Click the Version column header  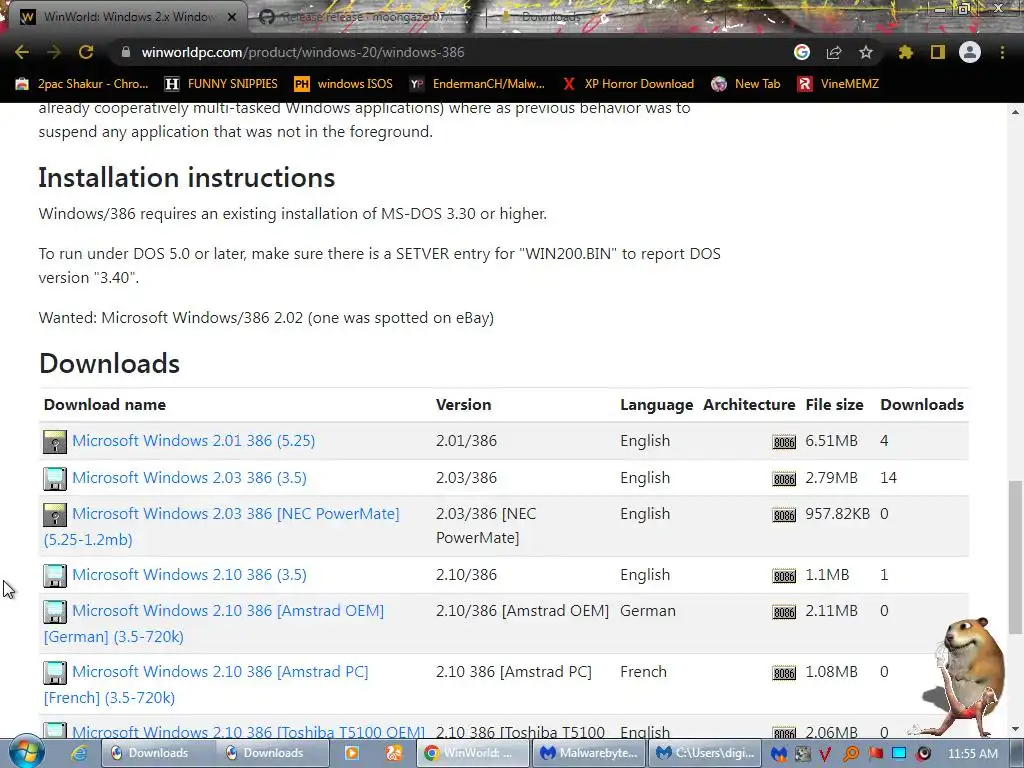464,405
